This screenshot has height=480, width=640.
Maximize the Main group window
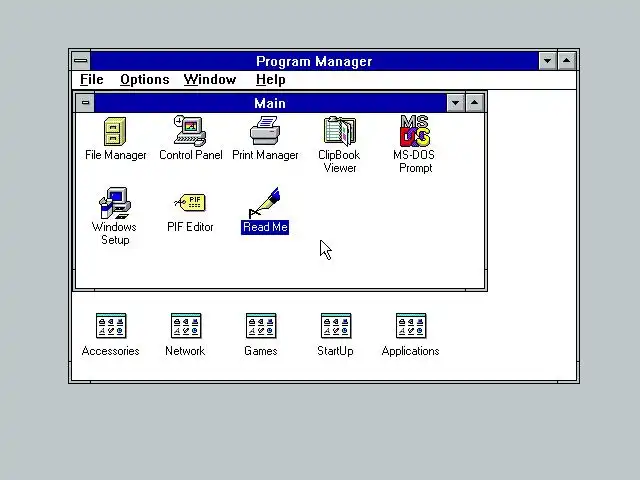coord(474,103)
